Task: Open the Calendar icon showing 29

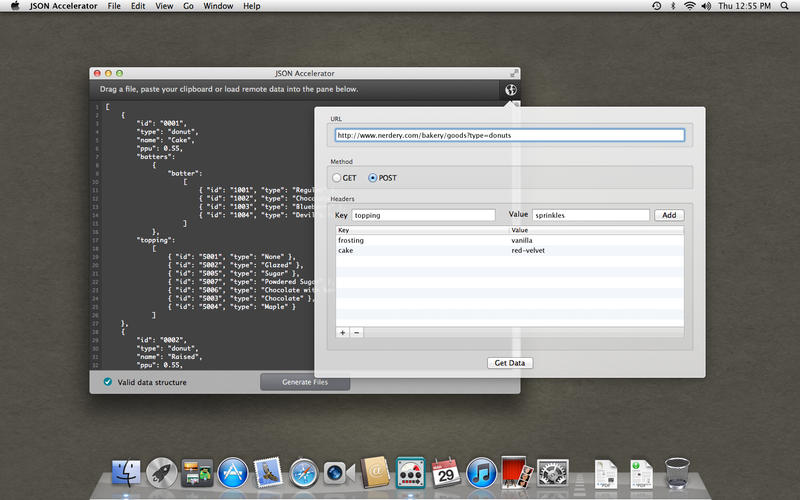Action: point(445,472)
